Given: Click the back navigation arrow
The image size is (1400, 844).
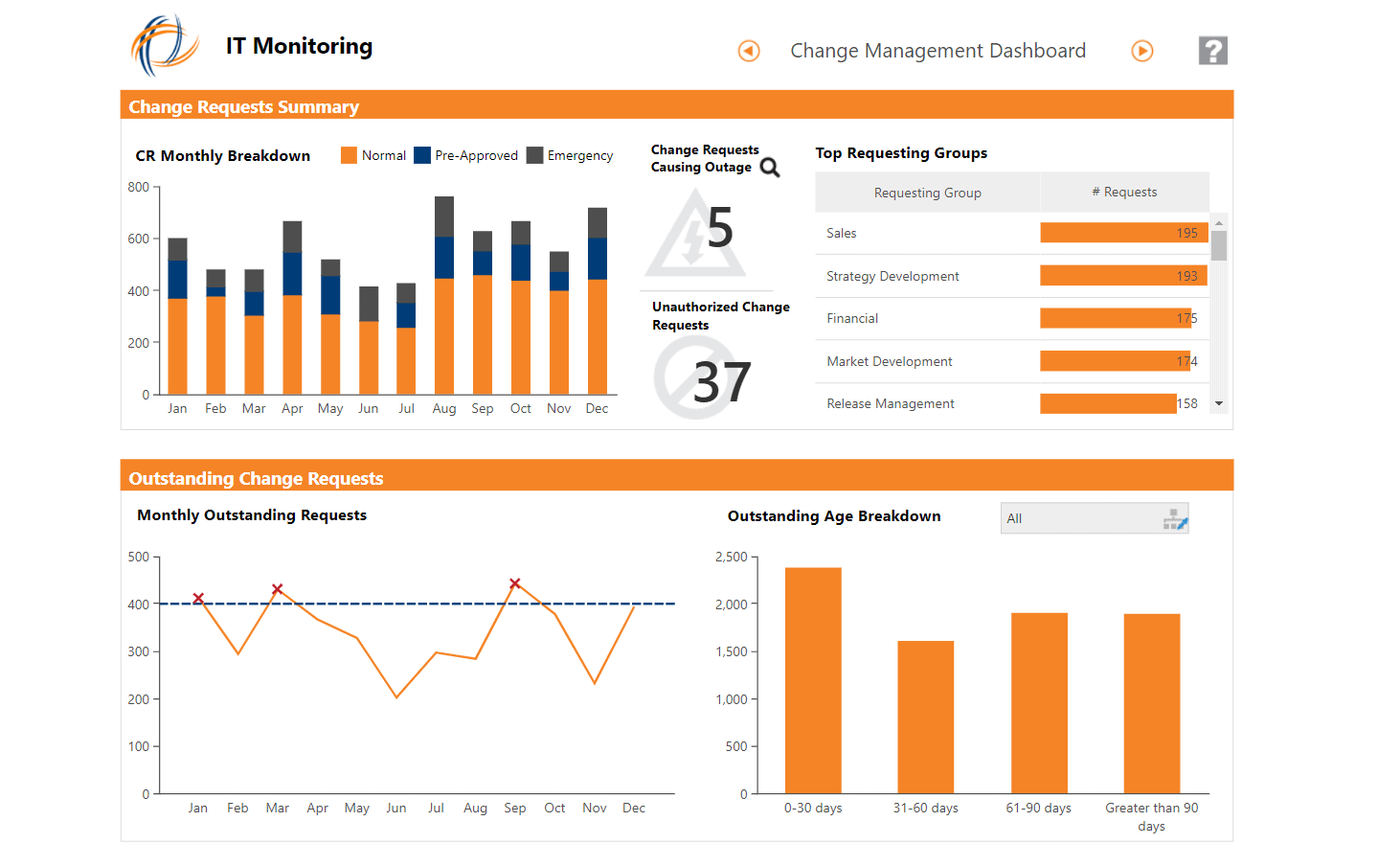Looking at the screenshot, I should (x=748, y=51).
